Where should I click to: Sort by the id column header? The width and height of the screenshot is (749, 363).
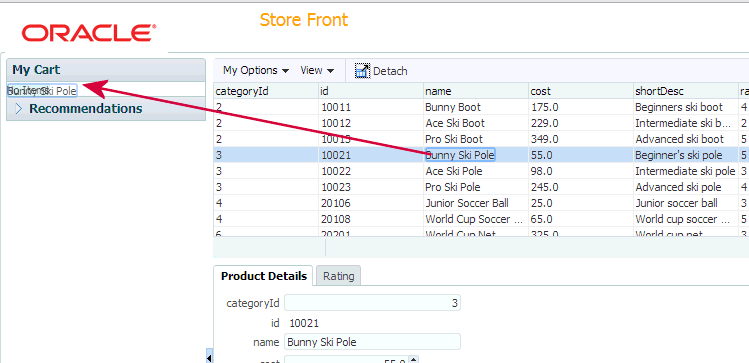[371, 91]
